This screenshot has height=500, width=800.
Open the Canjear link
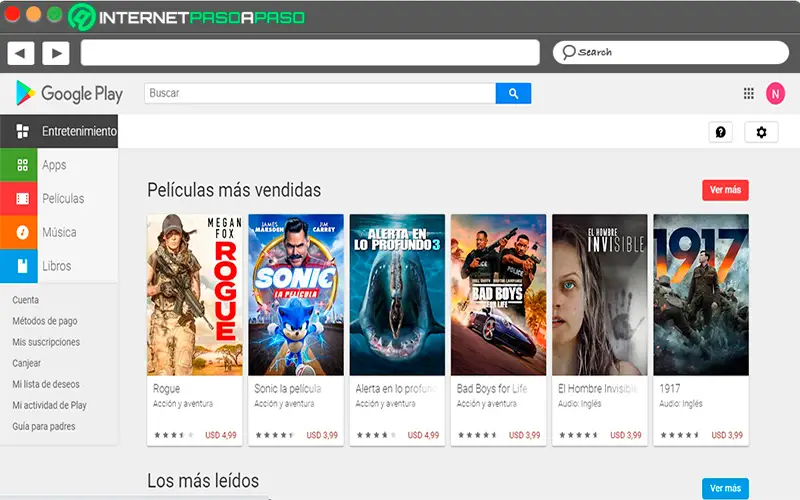[27, 363]
